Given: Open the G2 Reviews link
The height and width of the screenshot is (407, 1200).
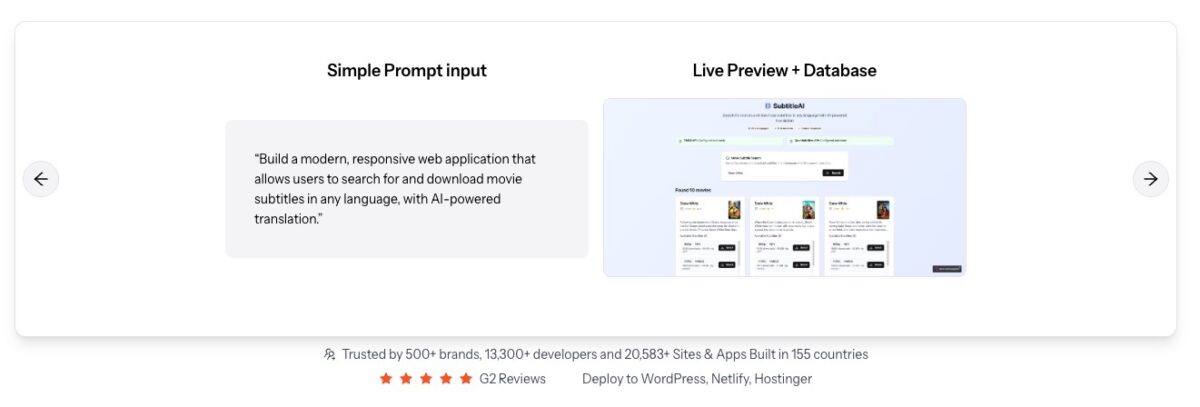Looking at the screenshot, I should [x=512, y=379].
